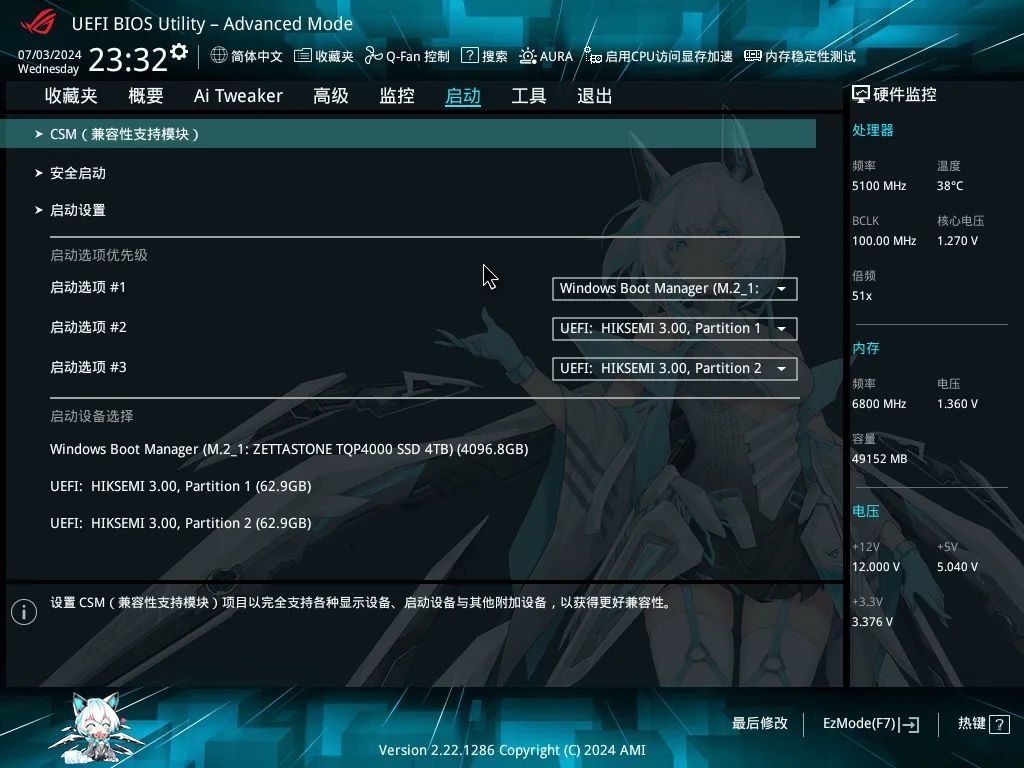Open Q-Fan 控制
1024x768 pixels.
click(x=417, y=56)
